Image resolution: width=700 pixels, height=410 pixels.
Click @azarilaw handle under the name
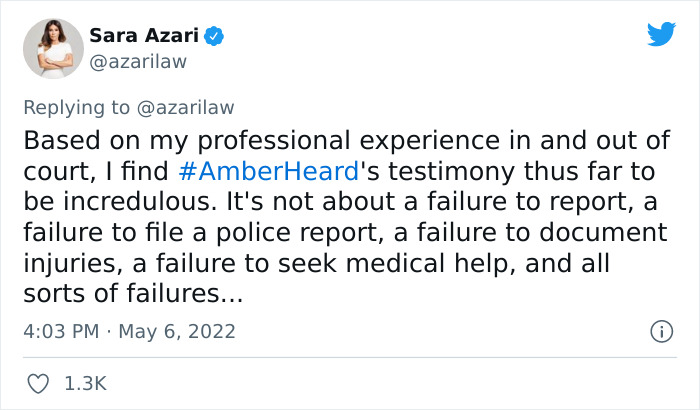pyautogui.click(x=138, y=62)
